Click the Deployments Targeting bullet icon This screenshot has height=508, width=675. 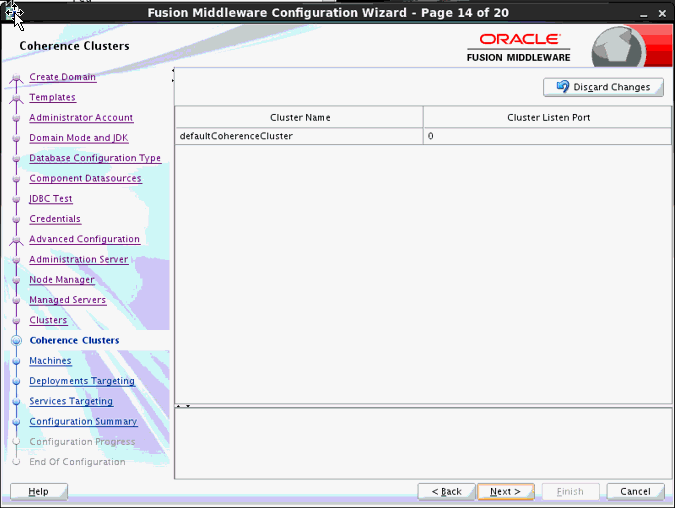tap(16, 381)
